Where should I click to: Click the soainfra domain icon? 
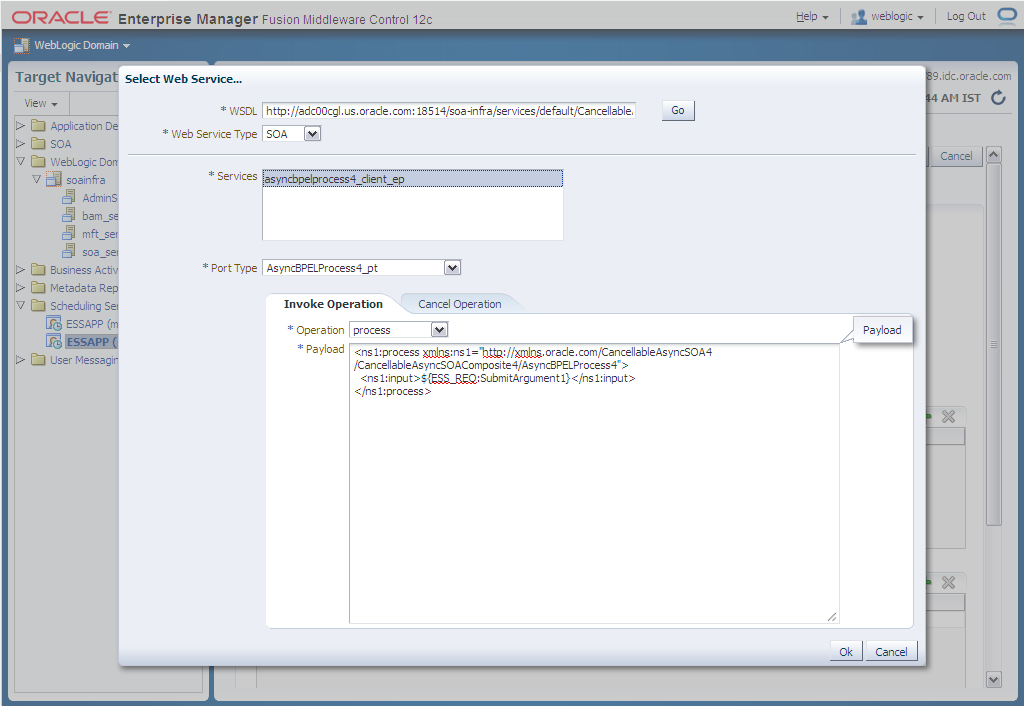tap(55, 180)
